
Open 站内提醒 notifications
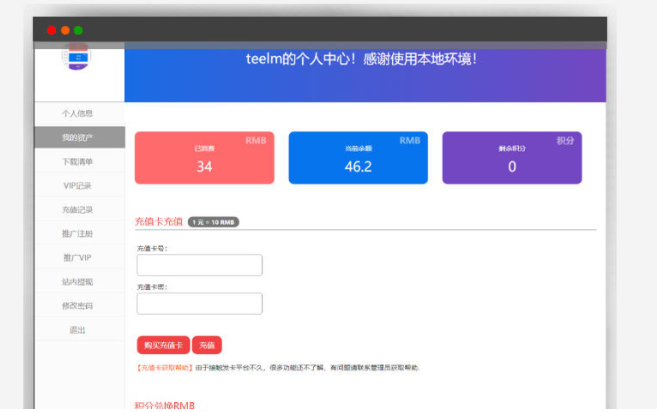(x=78, y=281)
